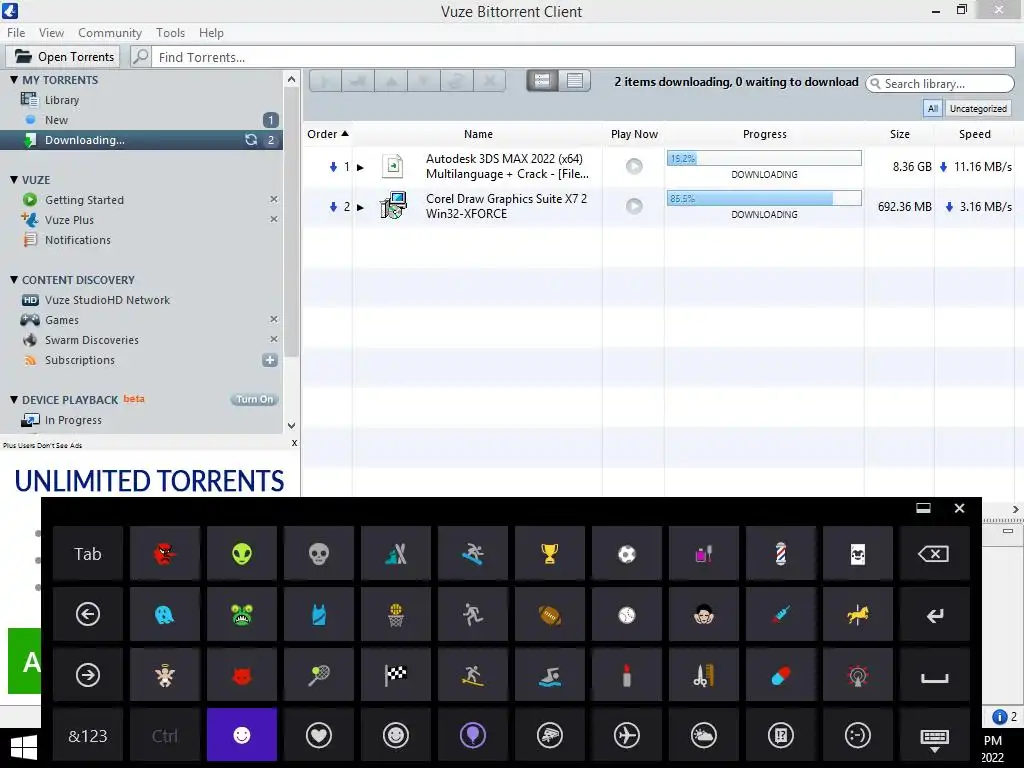Open Notifications in sidebar
1024x768 pixels.
77,240
